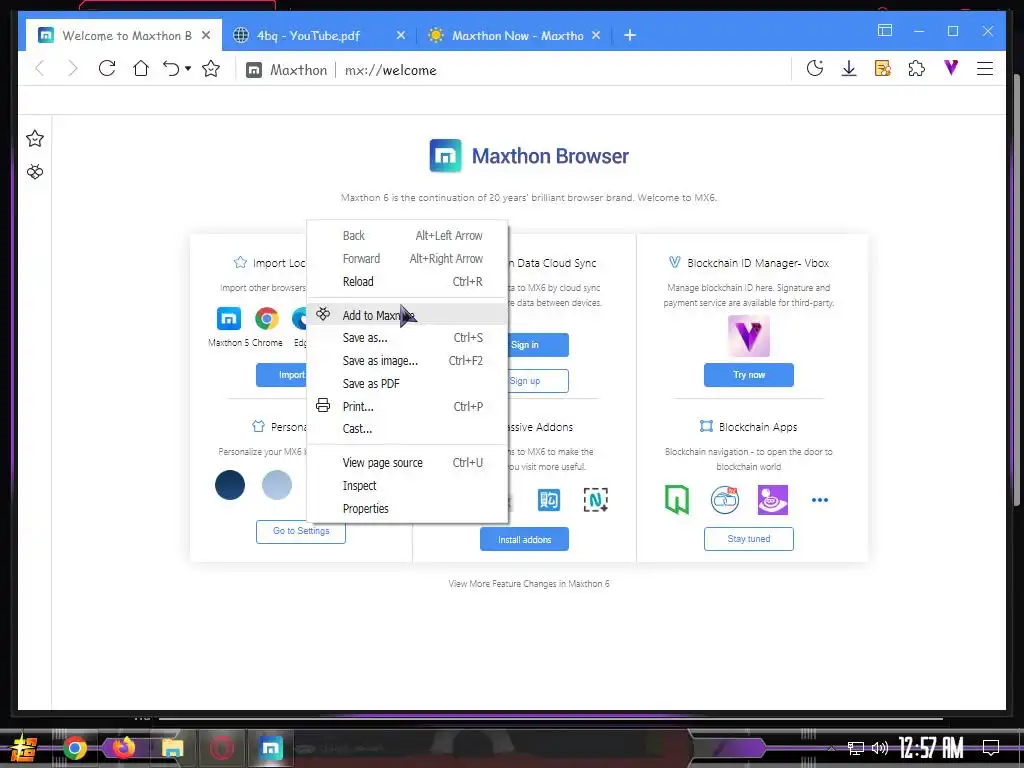Open the Extensions puzzle icon
This screenshot has width=1024, height=768.
click(x=917, y=68)
